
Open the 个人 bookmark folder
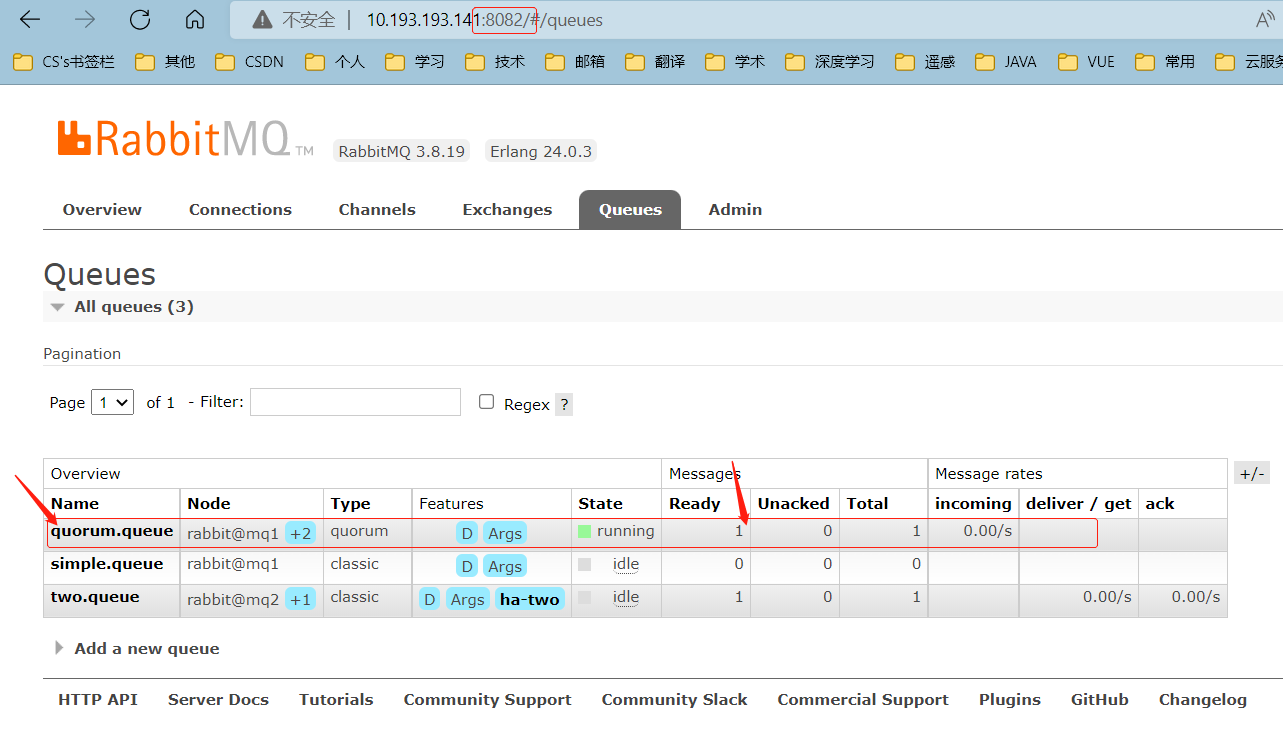[335, 62]
